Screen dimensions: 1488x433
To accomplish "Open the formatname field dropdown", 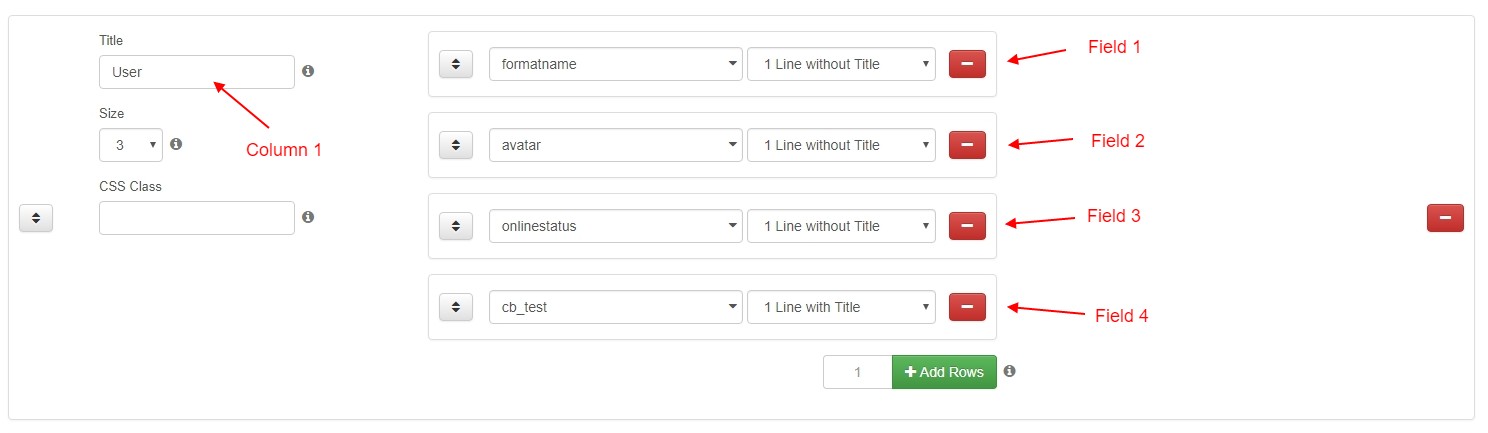I will [616, 64].
